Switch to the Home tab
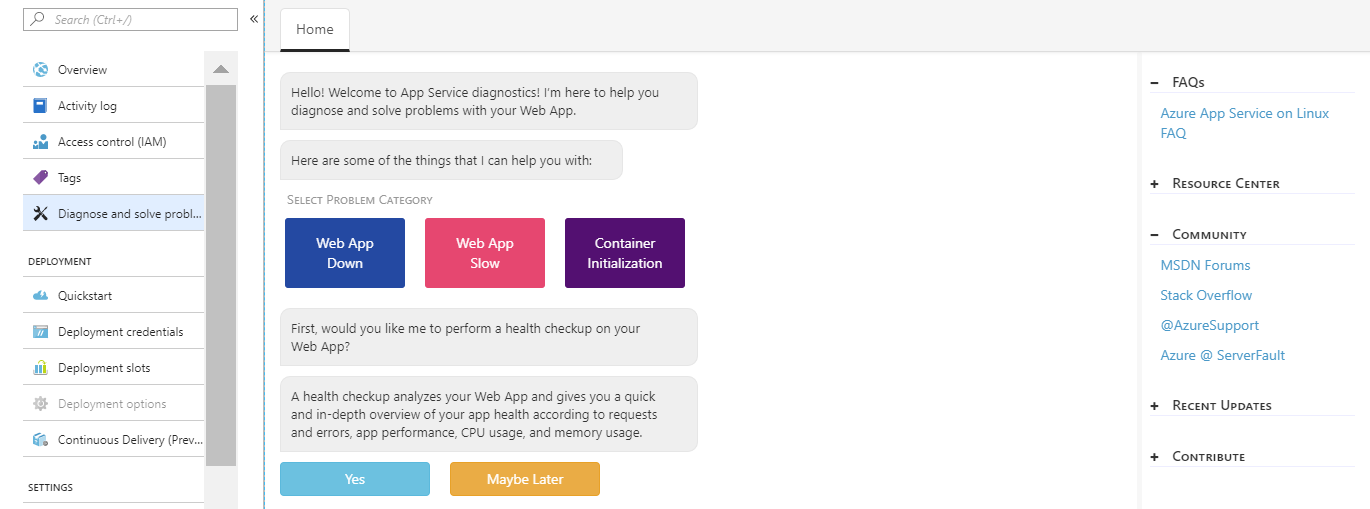Image resolution: width=1370 pixels, height=509 pixels. click(x=315, y=30)
